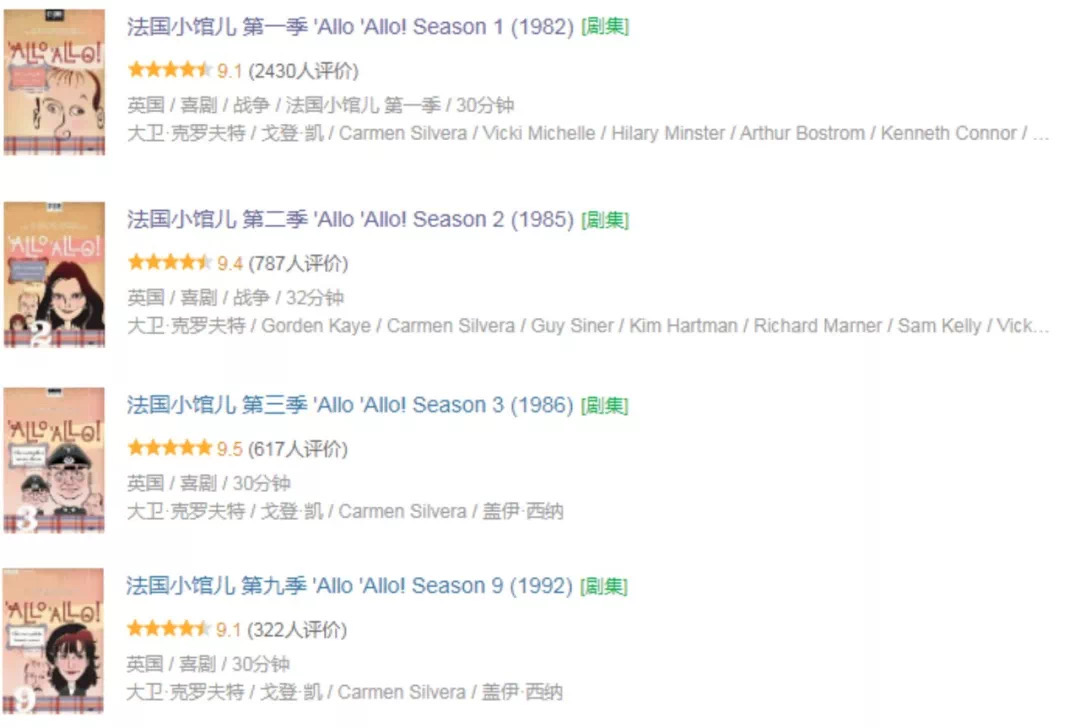Click the star rating icons for Season 1
Viewport: 1080px width, 728px height.
[169, 70]
